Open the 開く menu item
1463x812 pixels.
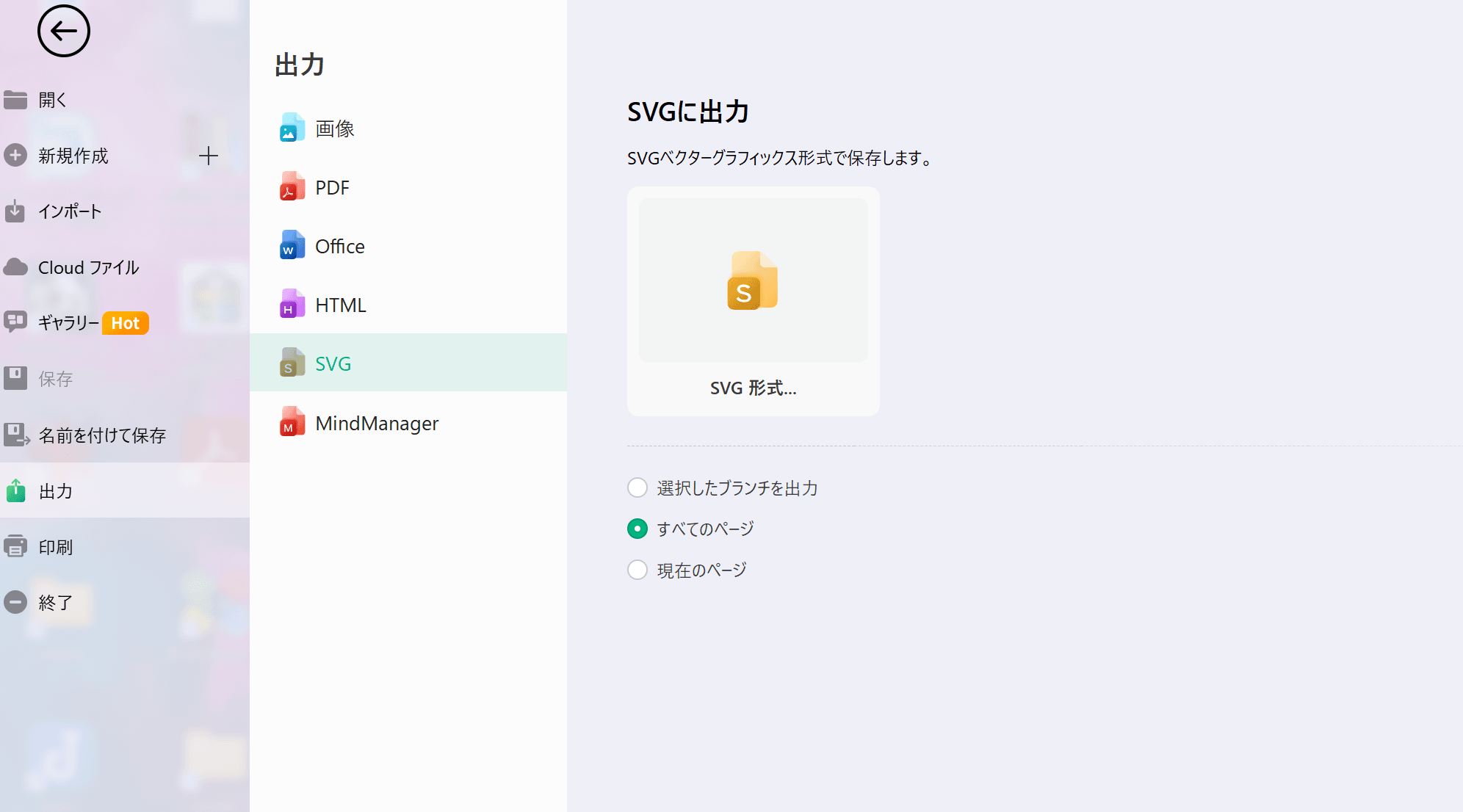[125, 100]
